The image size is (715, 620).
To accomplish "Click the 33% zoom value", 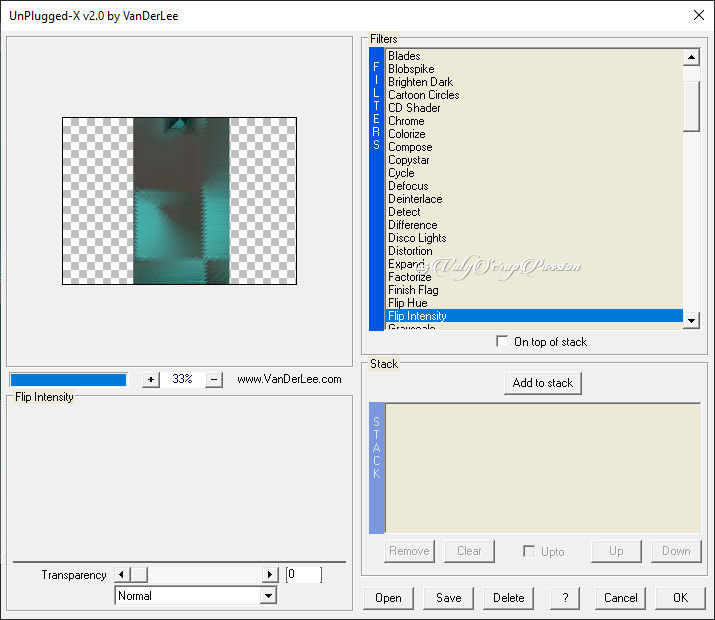I will pos(182,379).
